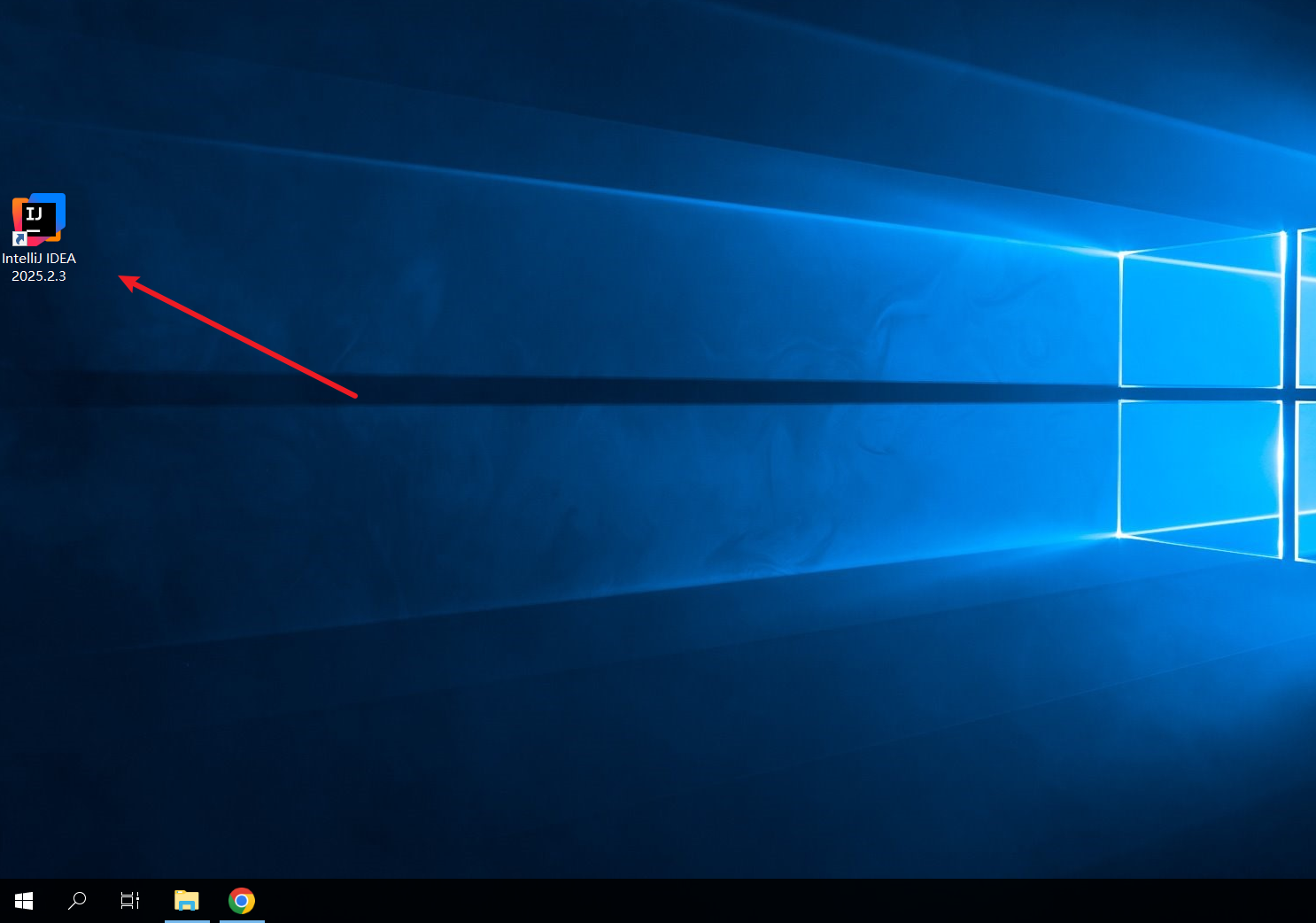1316x923 pixels.
Task: Select the running Chrome taskbar instance
Action: point(242,900)
